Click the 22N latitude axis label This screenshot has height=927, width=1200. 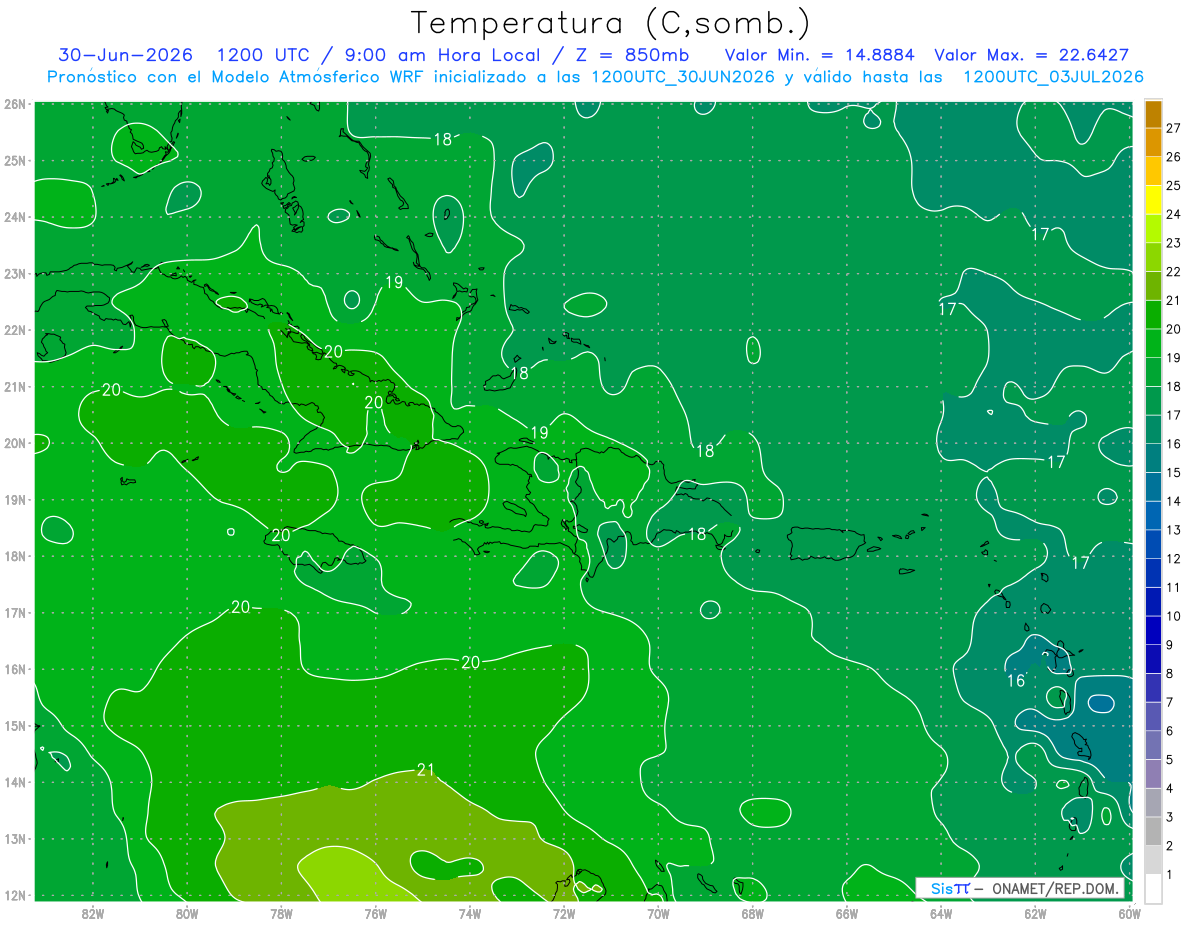click(x=14, y=330)
